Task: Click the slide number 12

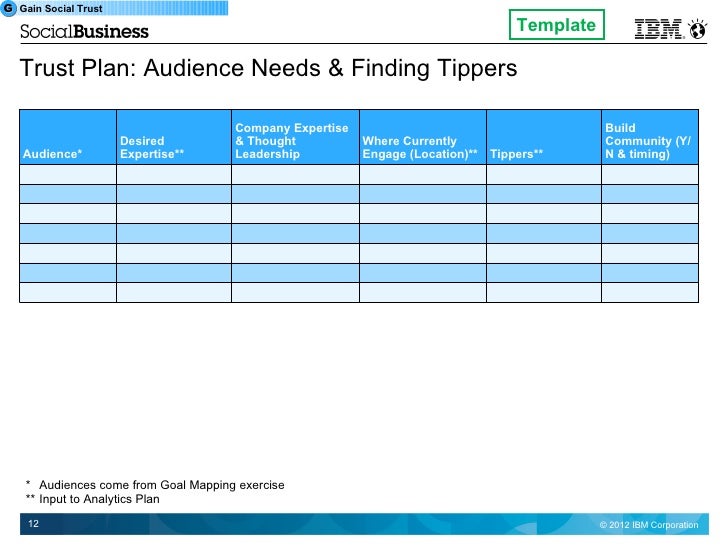Action: pos(33,524)
